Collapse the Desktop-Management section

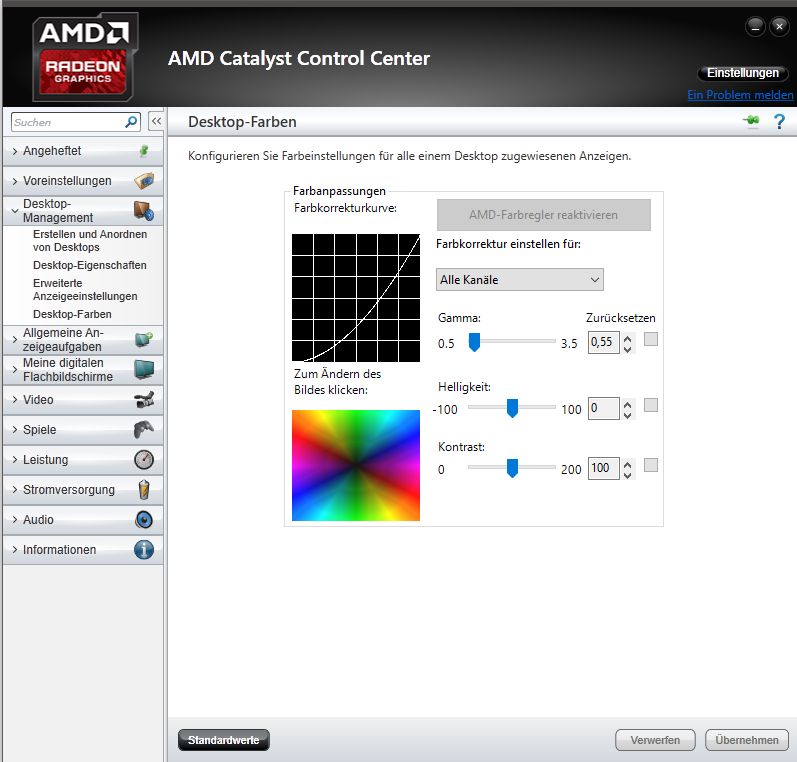[15, 210]
